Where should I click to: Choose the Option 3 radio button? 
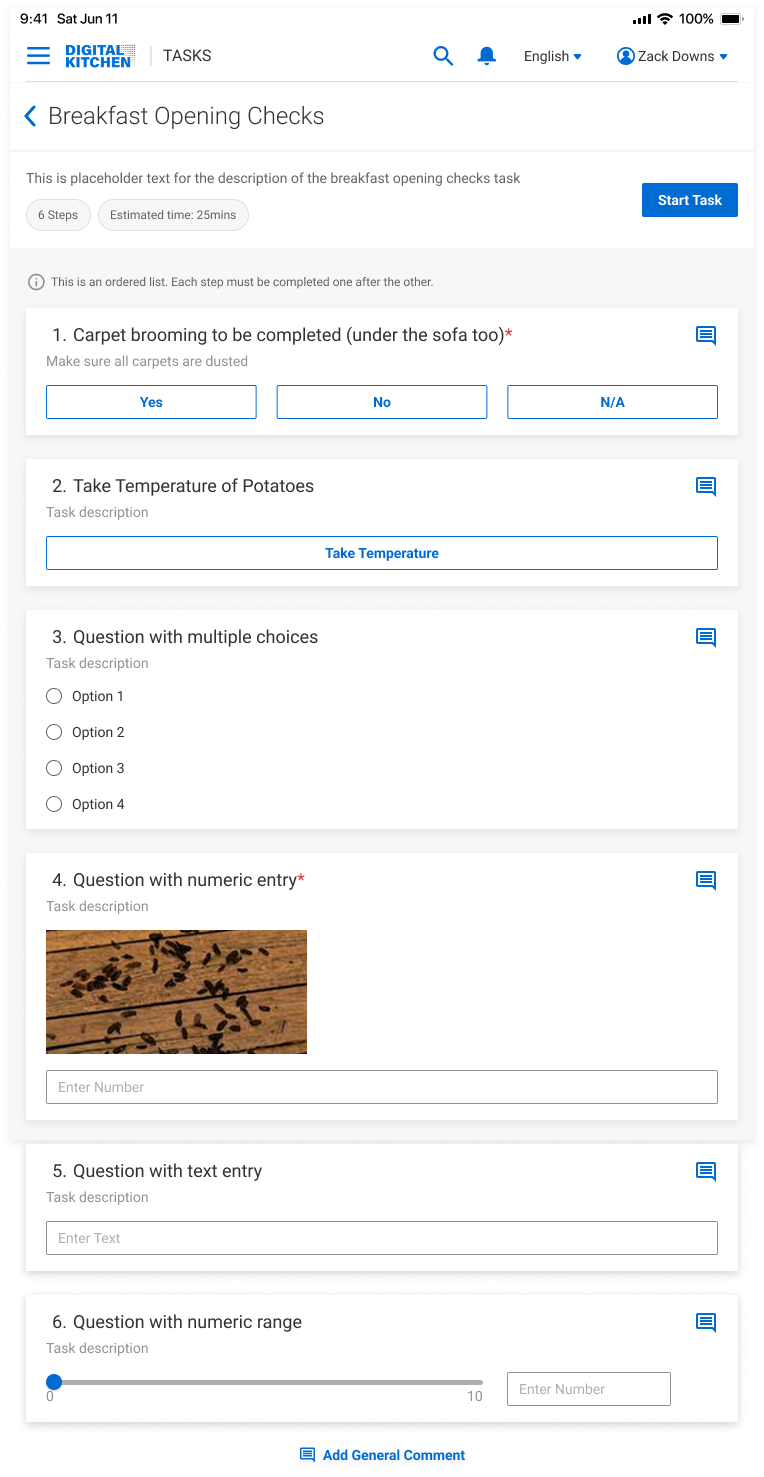(54, 768)
